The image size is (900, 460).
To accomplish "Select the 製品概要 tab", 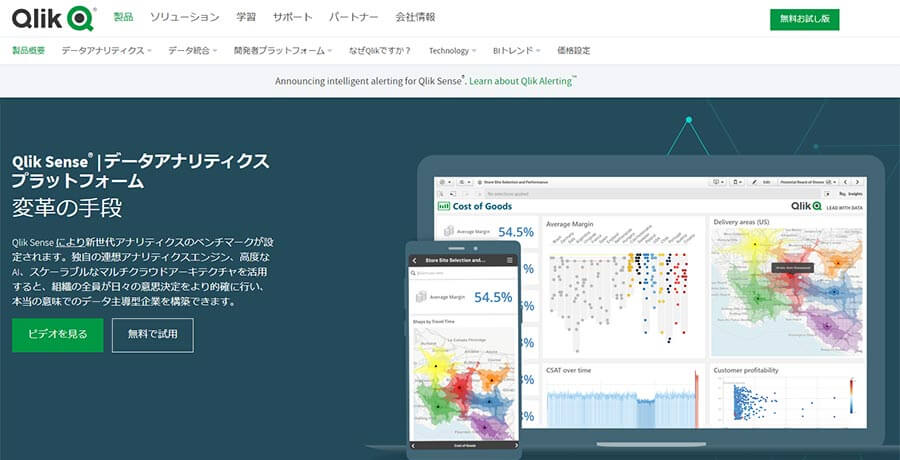I will pos(29,50).
